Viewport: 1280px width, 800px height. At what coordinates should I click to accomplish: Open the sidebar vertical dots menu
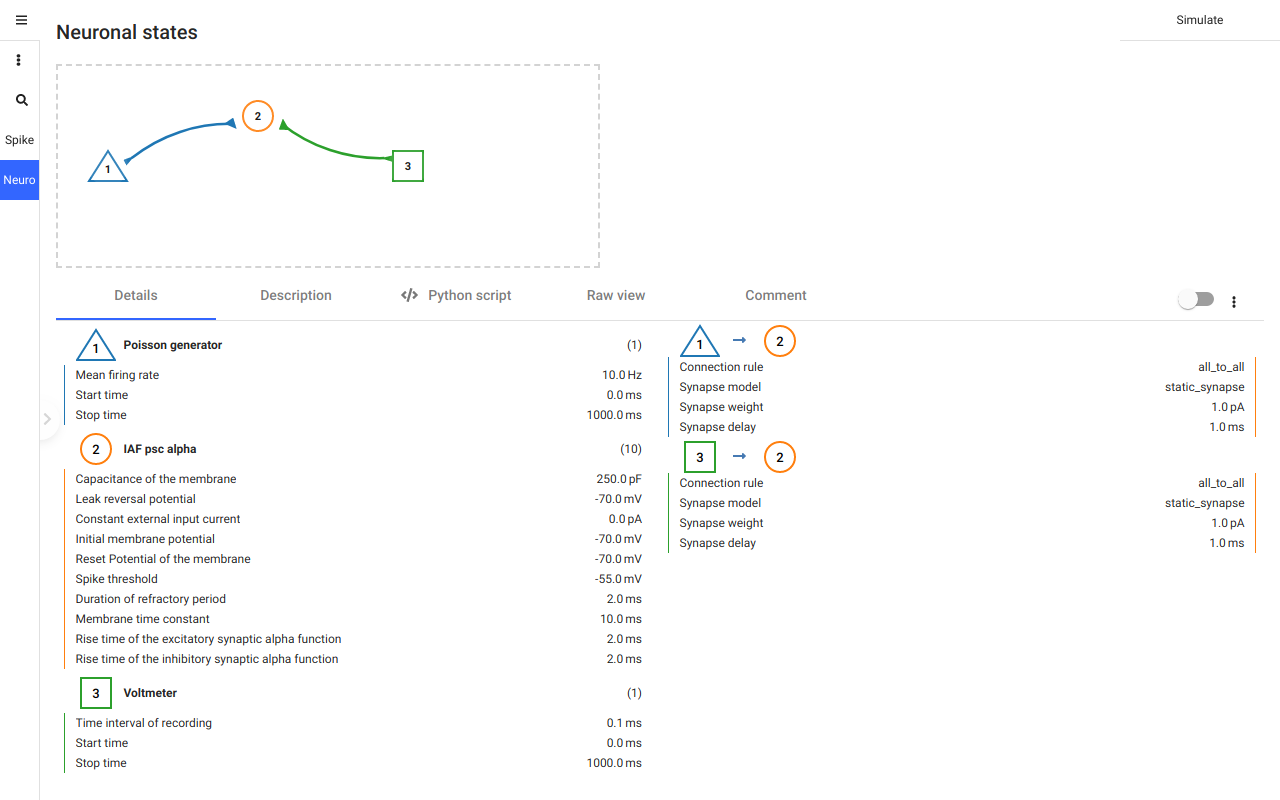click(x=18, y=60)
